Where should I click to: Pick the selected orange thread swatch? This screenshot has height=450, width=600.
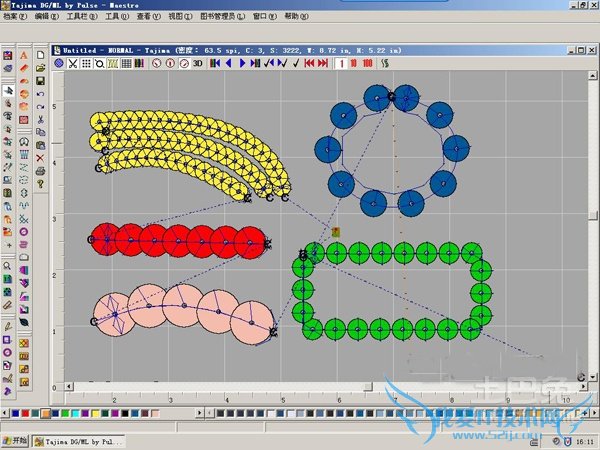pyautogui.click(x=46, y=413)
